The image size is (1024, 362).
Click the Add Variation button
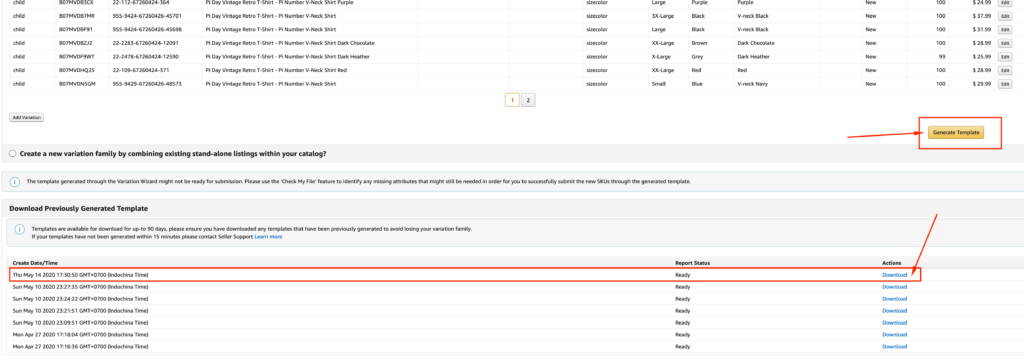tap(26, 118)
